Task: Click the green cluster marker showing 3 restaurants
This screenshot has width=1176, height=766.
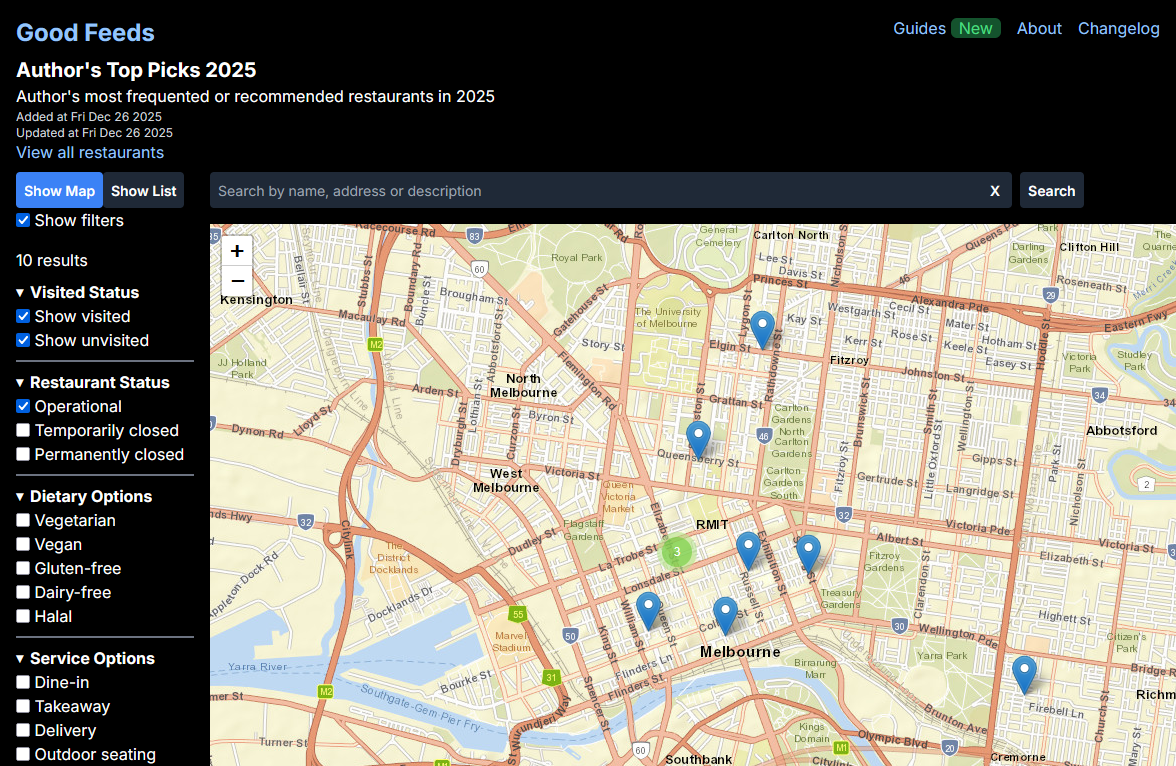Action: point(677,551)
